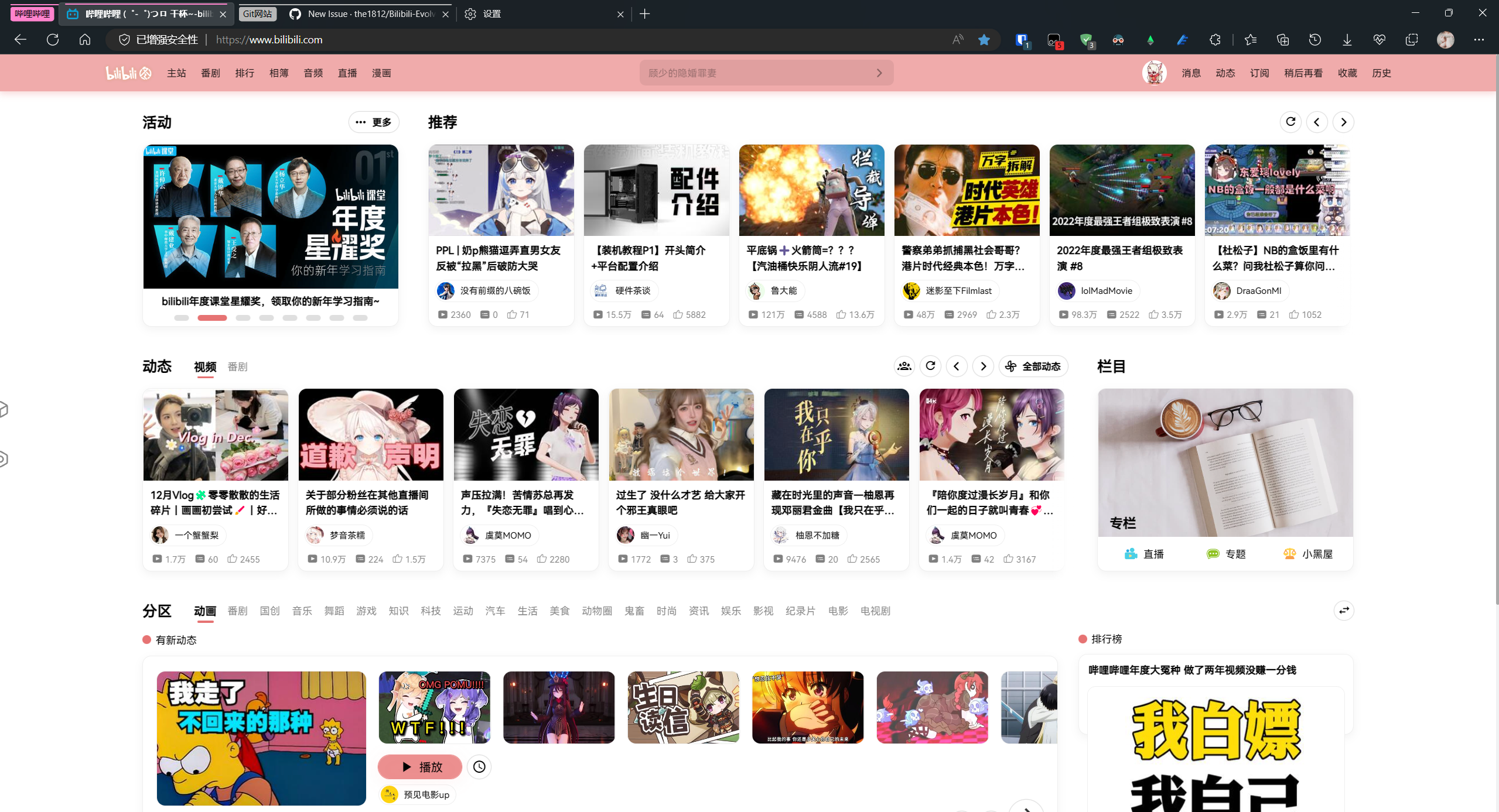Open 收藏 in header

click(x=1347, y=73)
